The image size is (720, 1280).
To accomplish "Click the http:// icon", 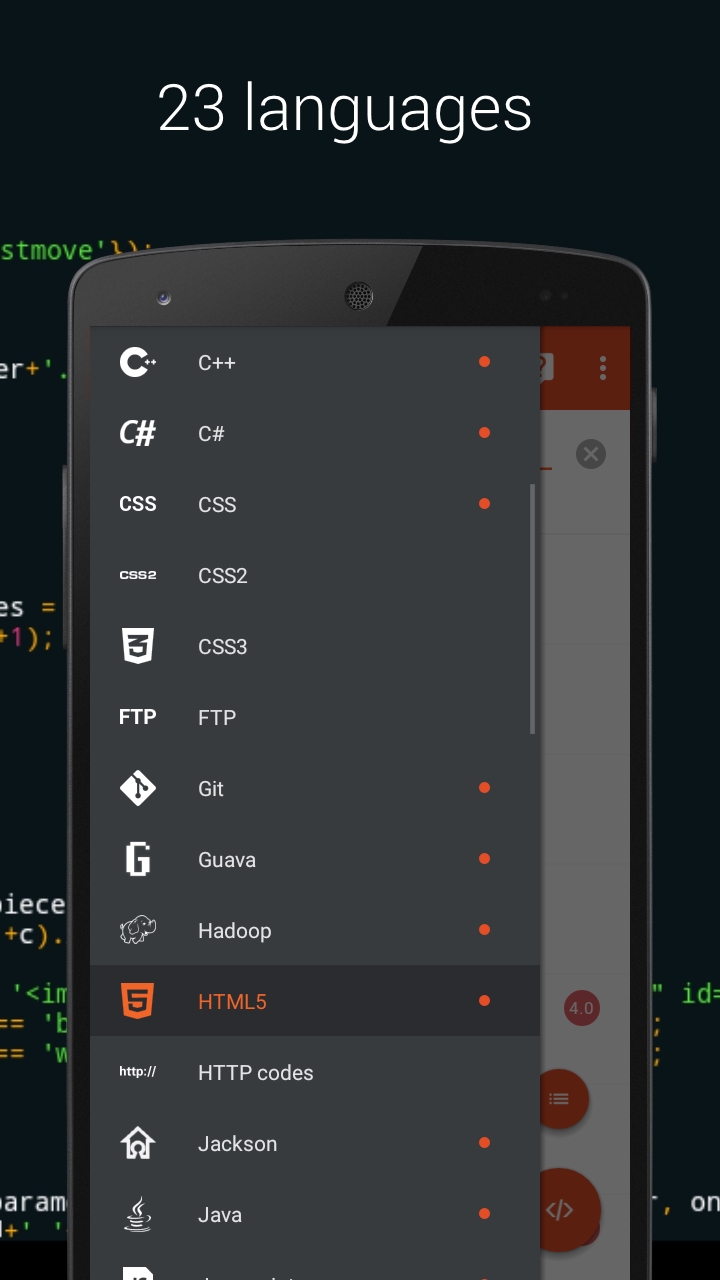I will 138,1072.
